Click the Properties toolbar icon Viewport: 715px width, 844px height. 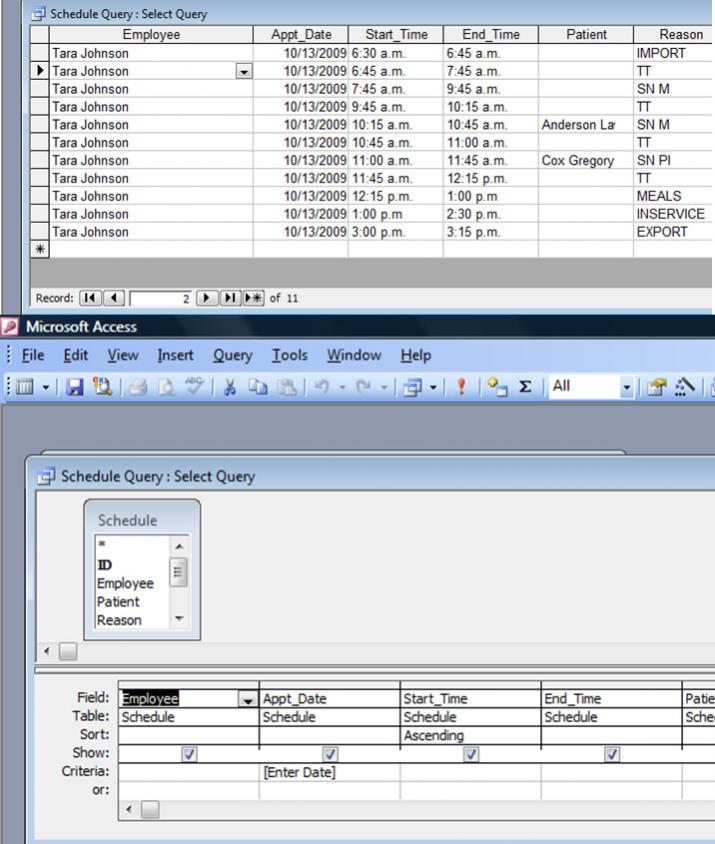tap(656, 387)
